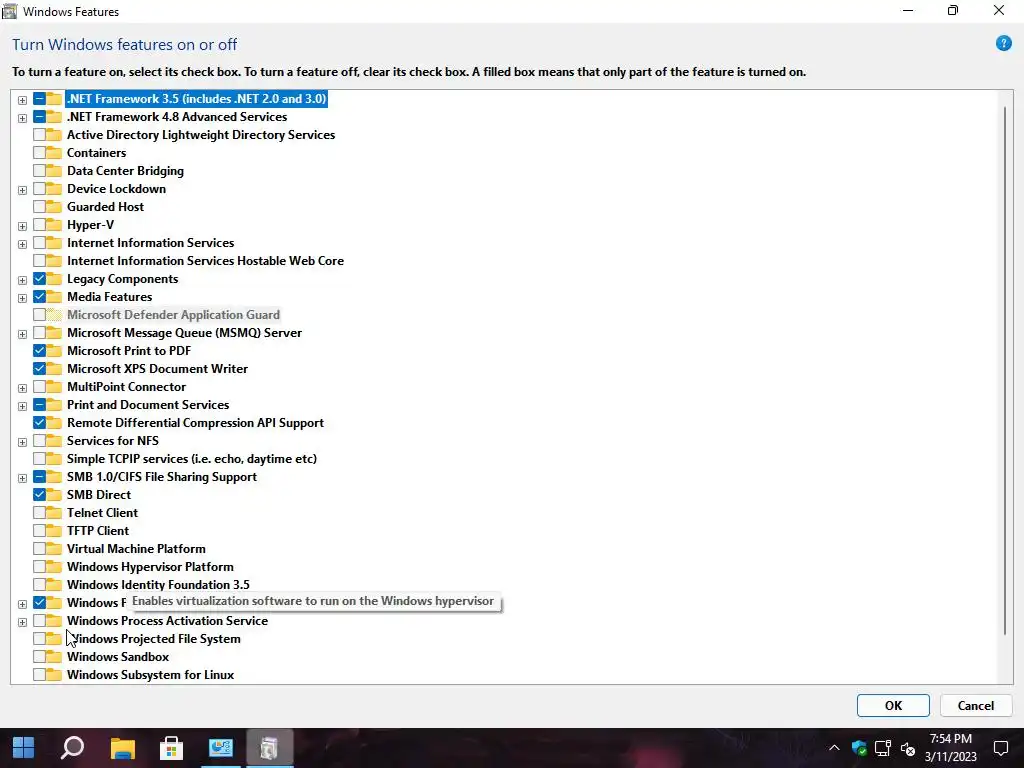The height and width of the screenshot is (768, 1024).
Task: Select the MultiPoint Connector label
Action: (x=126, y=387)
